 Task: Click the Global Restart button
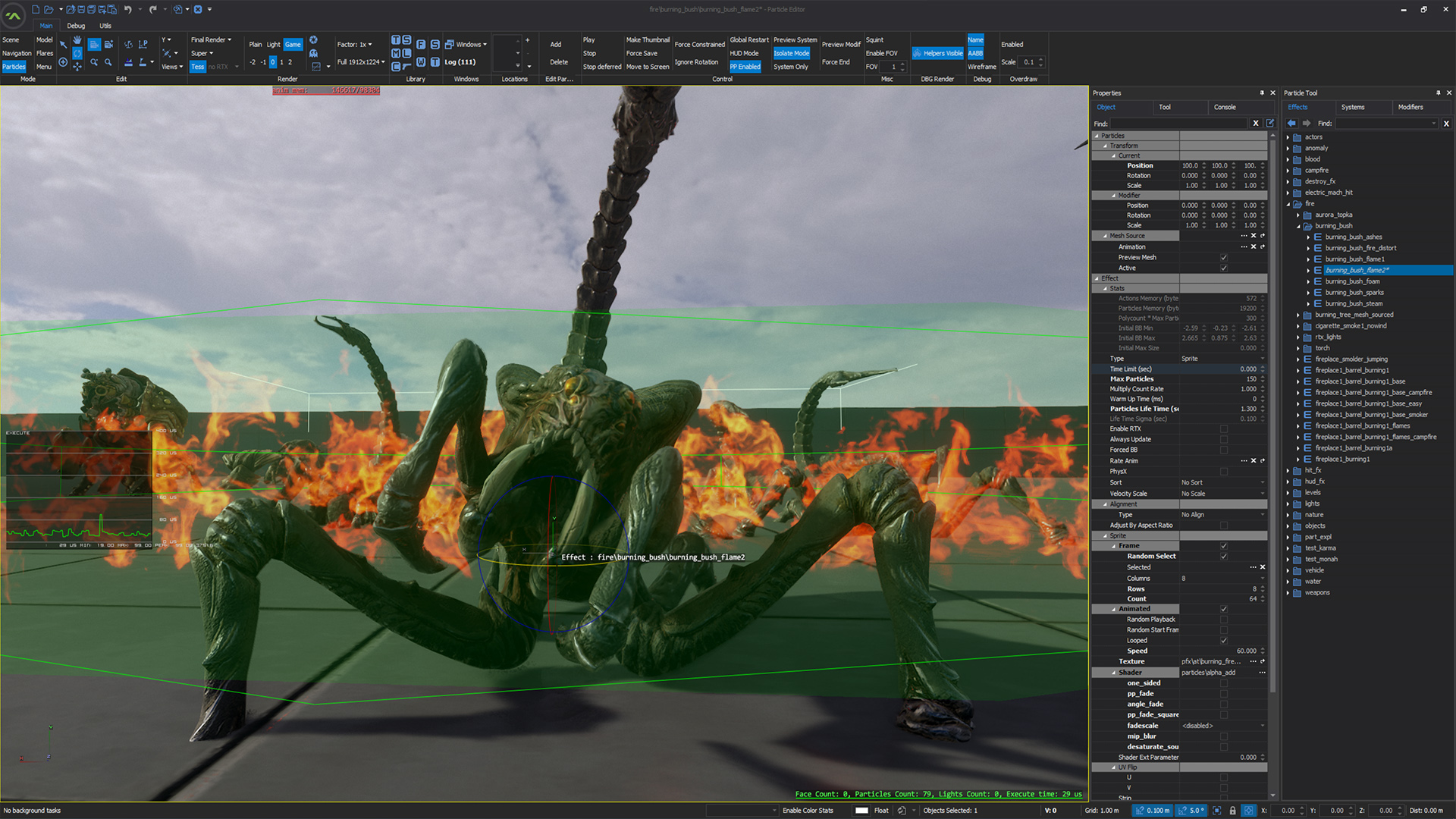(748, 40)
